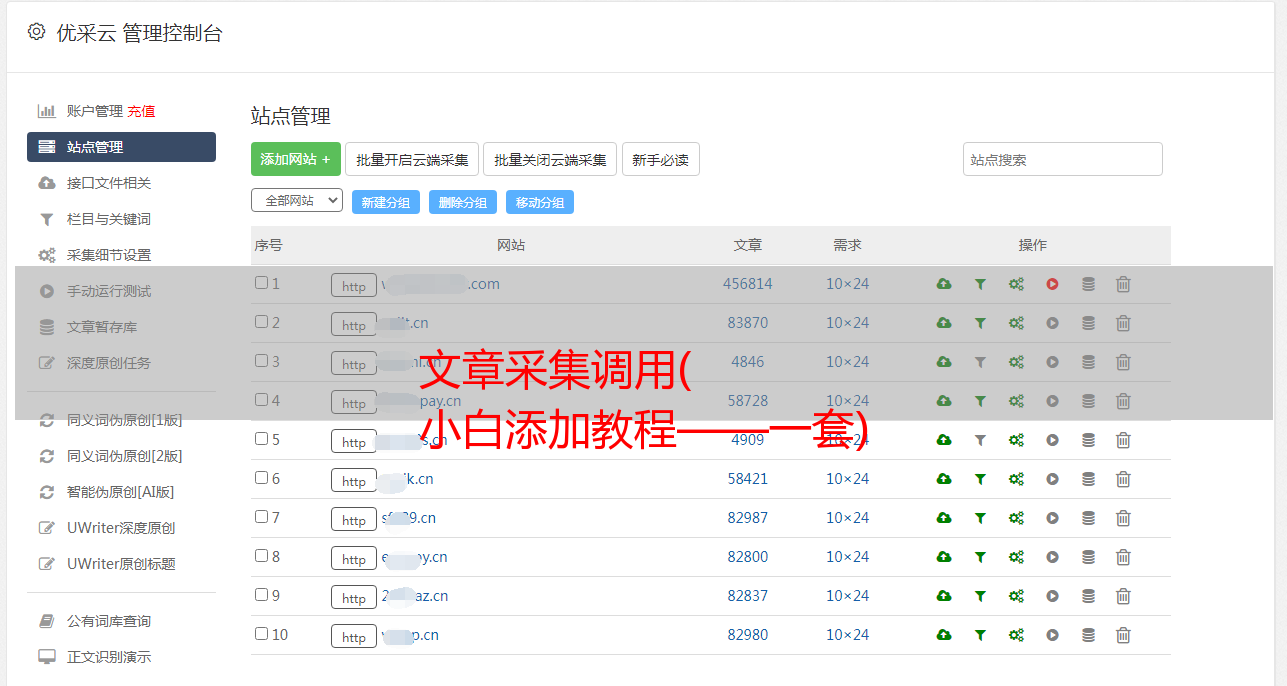This screenshot has width=1287, height=686.
Task: Tick the checkbox for site number 1
Action: click(x=261, y=283)
